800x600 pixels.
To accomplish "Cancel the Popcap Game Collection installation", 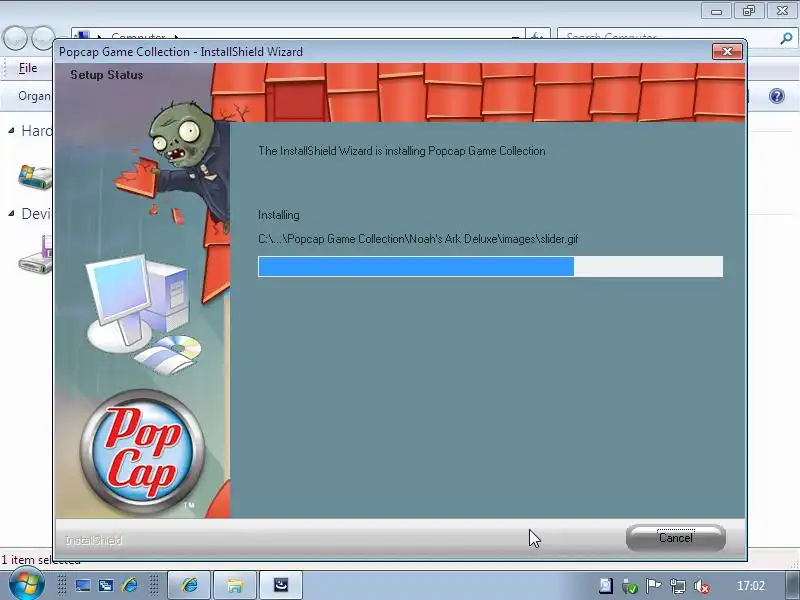I will (676, 538).
